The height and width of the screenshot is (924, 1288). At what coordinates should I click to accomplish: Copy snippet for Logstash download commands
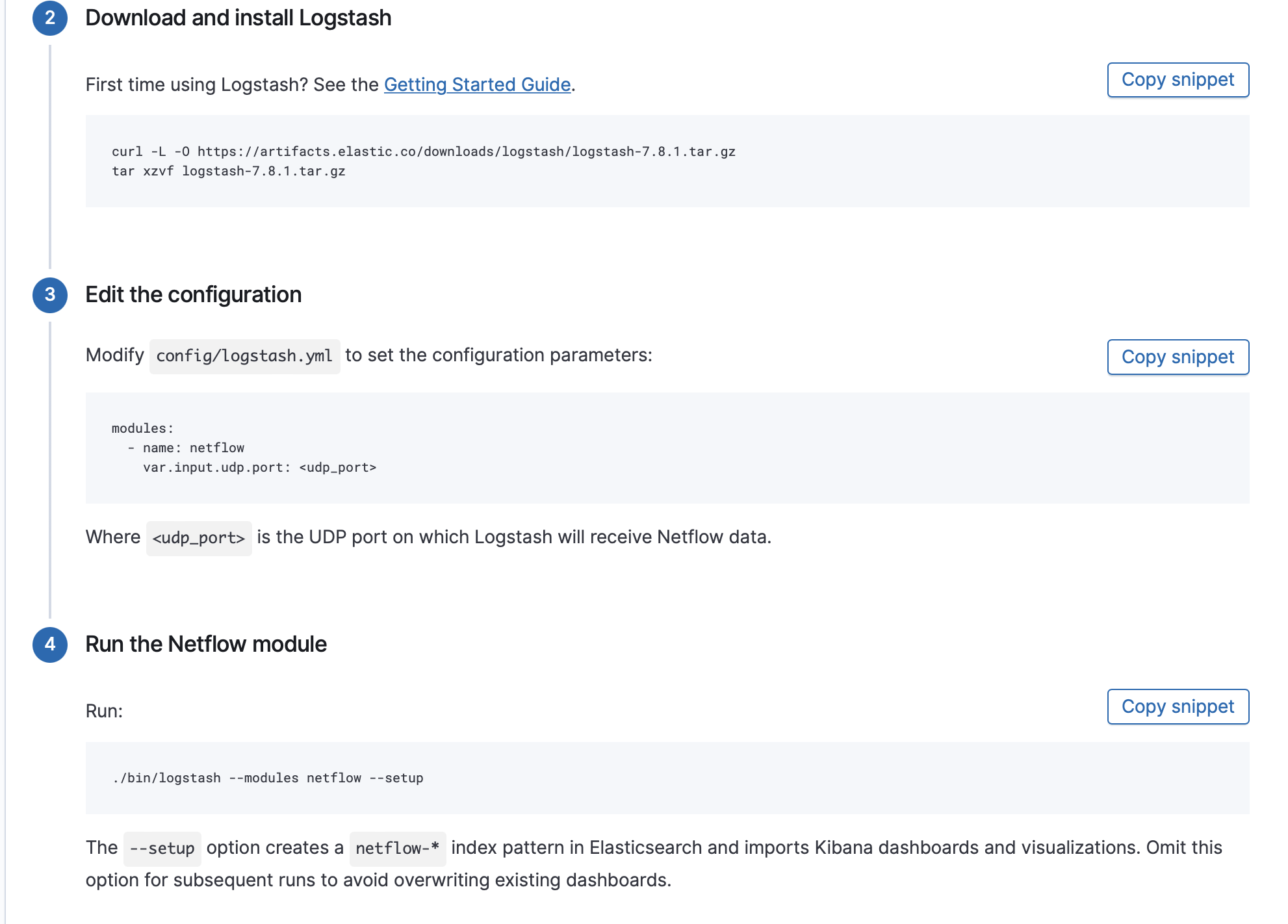pyautogui.click(x=1178, y=80)
